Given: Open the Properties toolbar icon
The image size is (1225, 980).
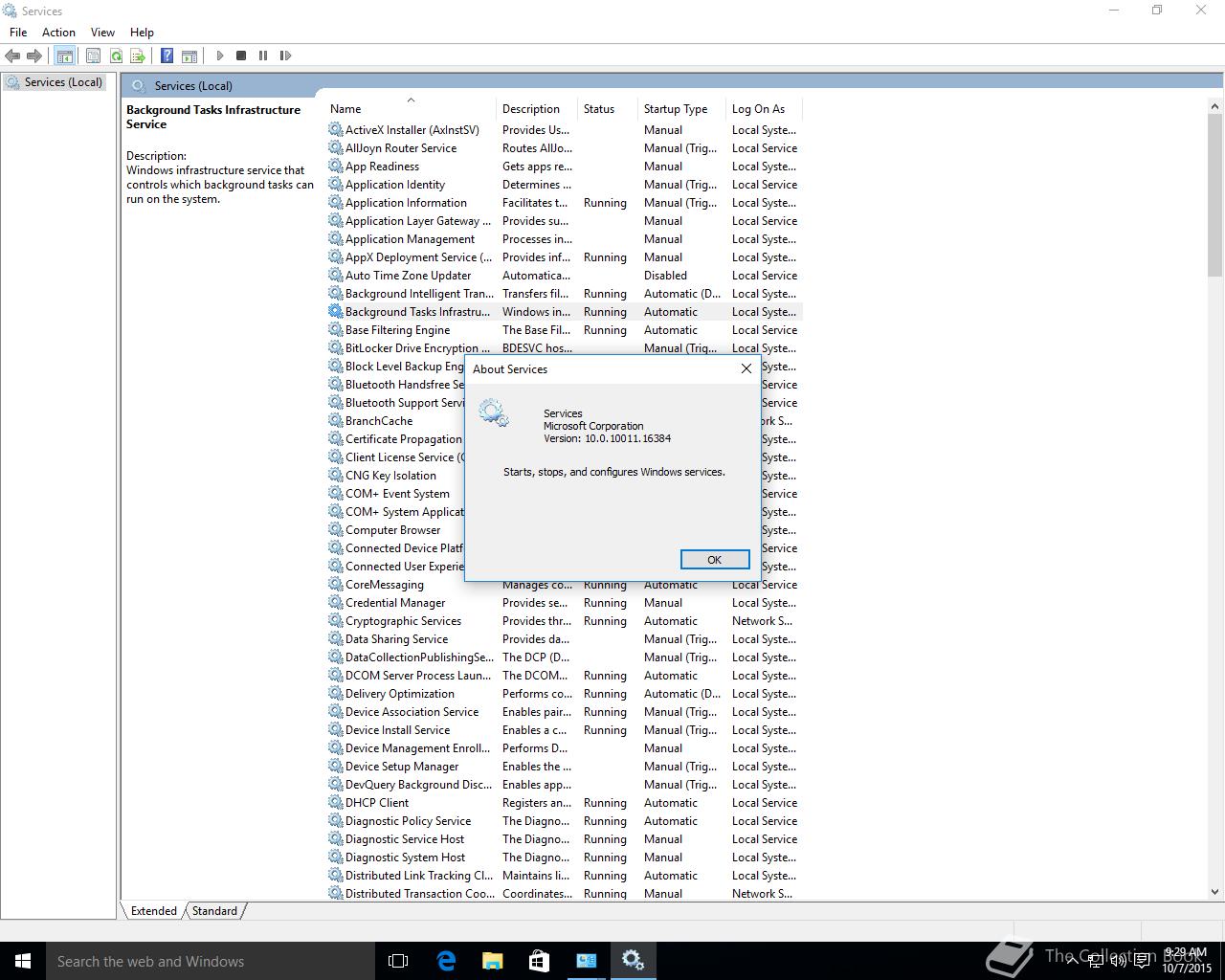Looking at the screenshot, I should 93,56.
